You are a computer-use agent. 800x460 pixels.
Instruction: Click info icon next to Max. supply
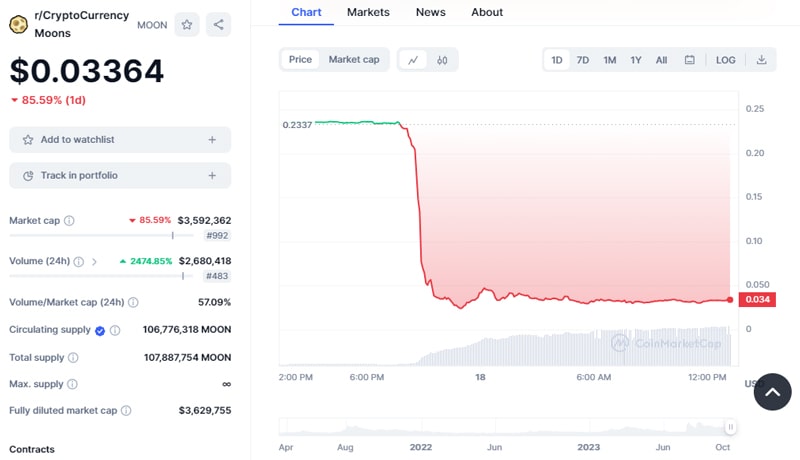72,384
